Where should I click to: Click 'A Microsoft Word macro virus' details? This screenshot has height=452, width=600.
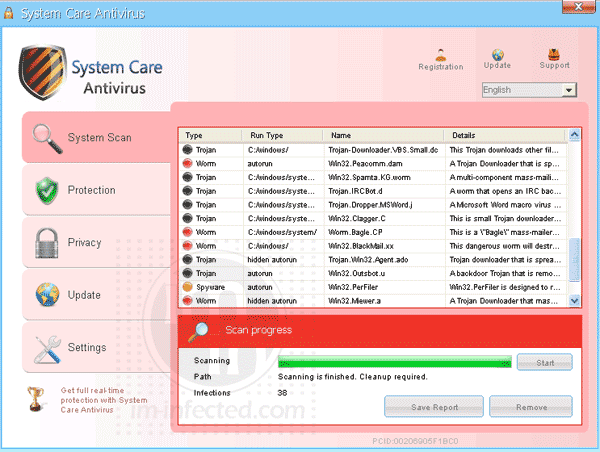[x=505, y=205]
